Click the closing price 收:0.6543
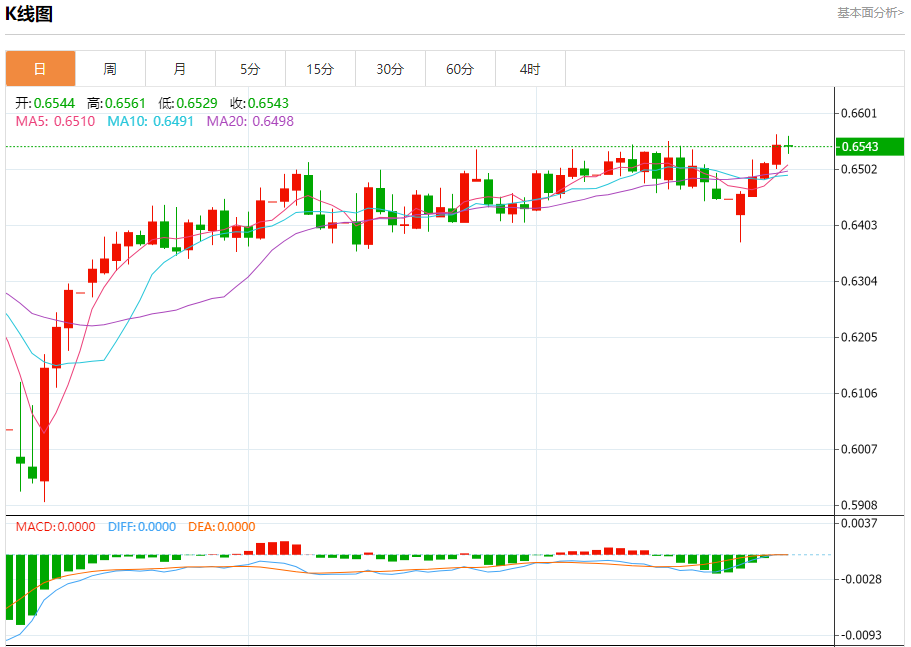This screenshot has width=911, height=647. [x=259, y=103]
